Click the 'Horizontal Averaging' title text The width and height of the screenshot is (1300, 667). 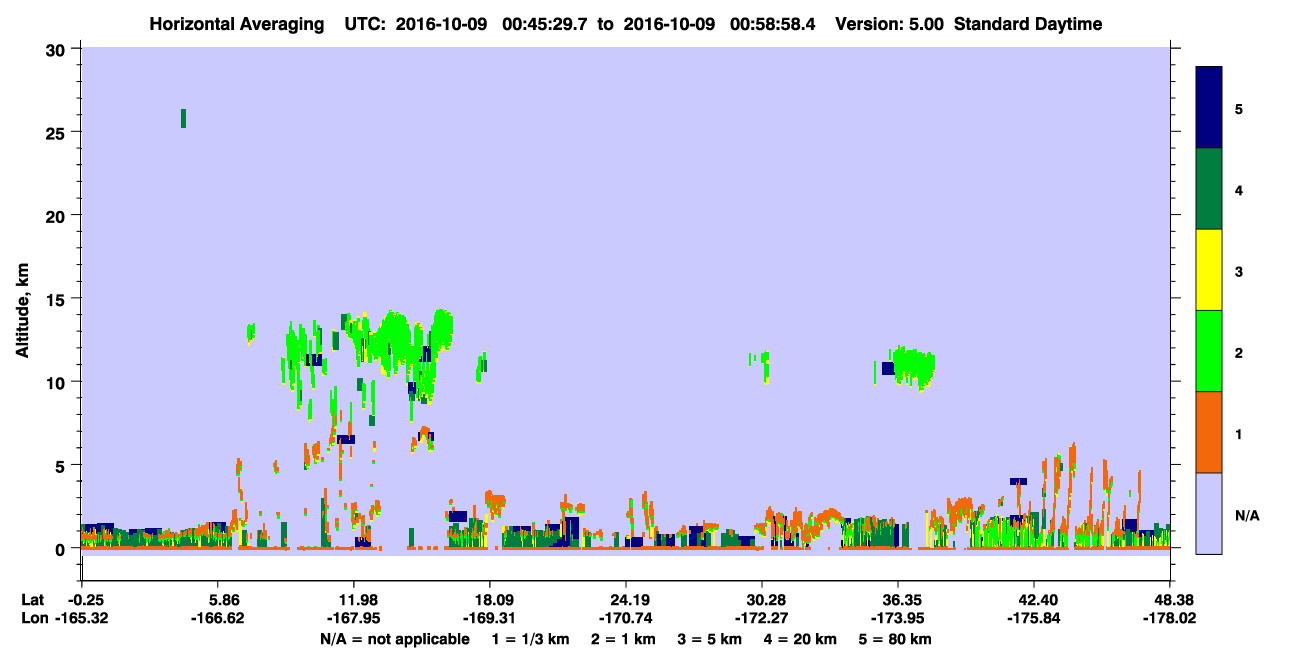click(x=238, y=24)
